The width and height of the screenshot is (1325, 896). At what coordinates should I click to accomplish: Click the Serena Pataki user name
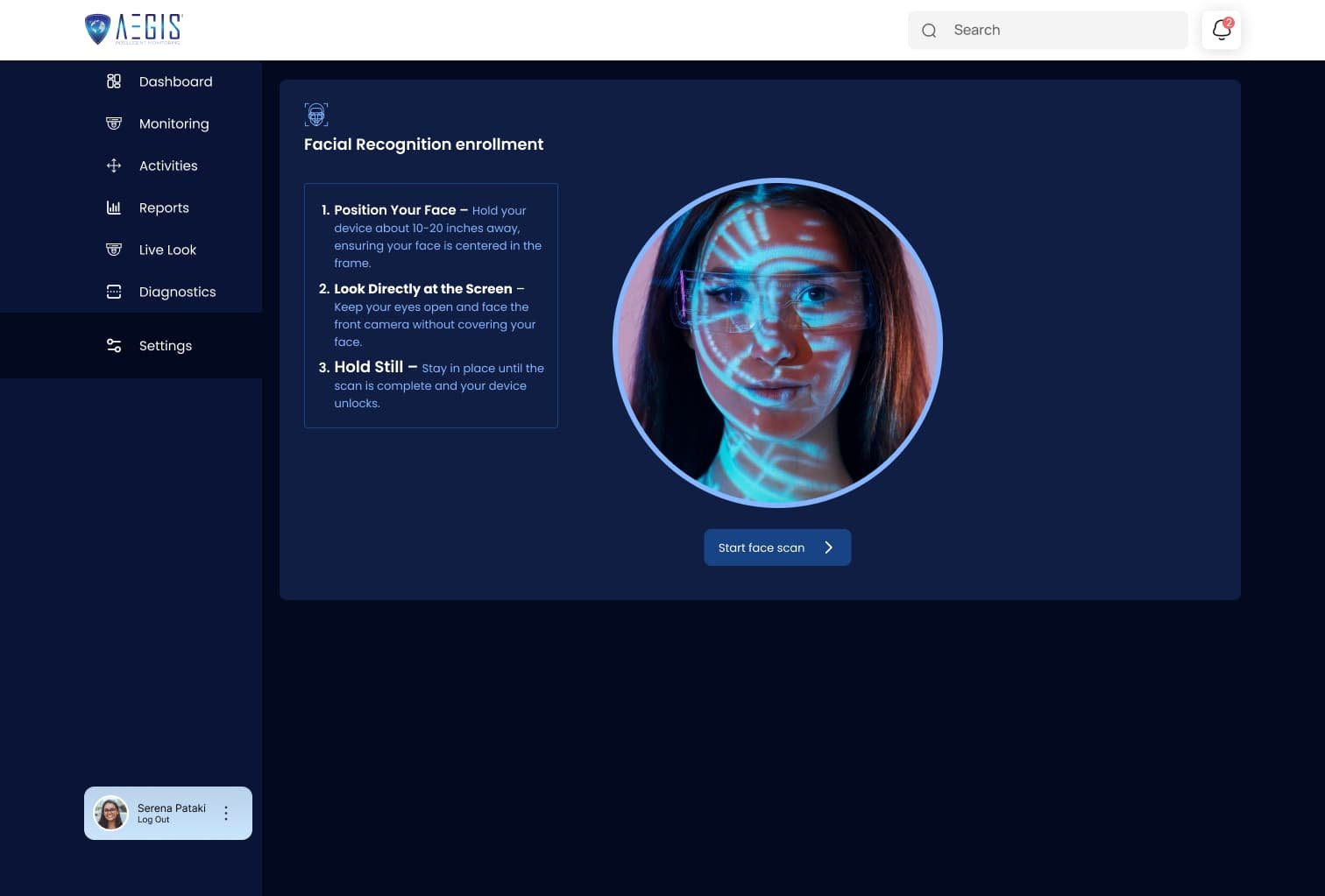point(172,808)
